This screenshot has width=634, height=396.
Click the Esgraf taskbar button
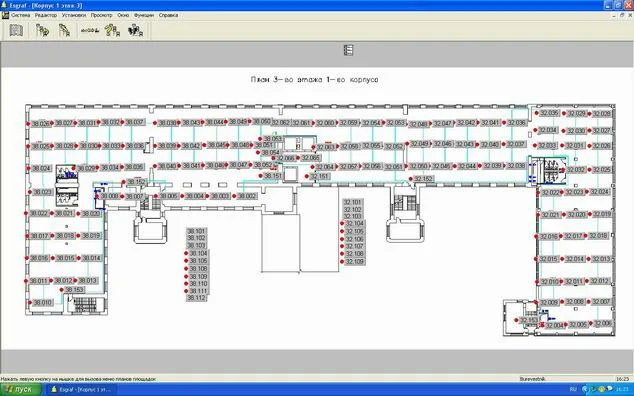click(81, 390)
